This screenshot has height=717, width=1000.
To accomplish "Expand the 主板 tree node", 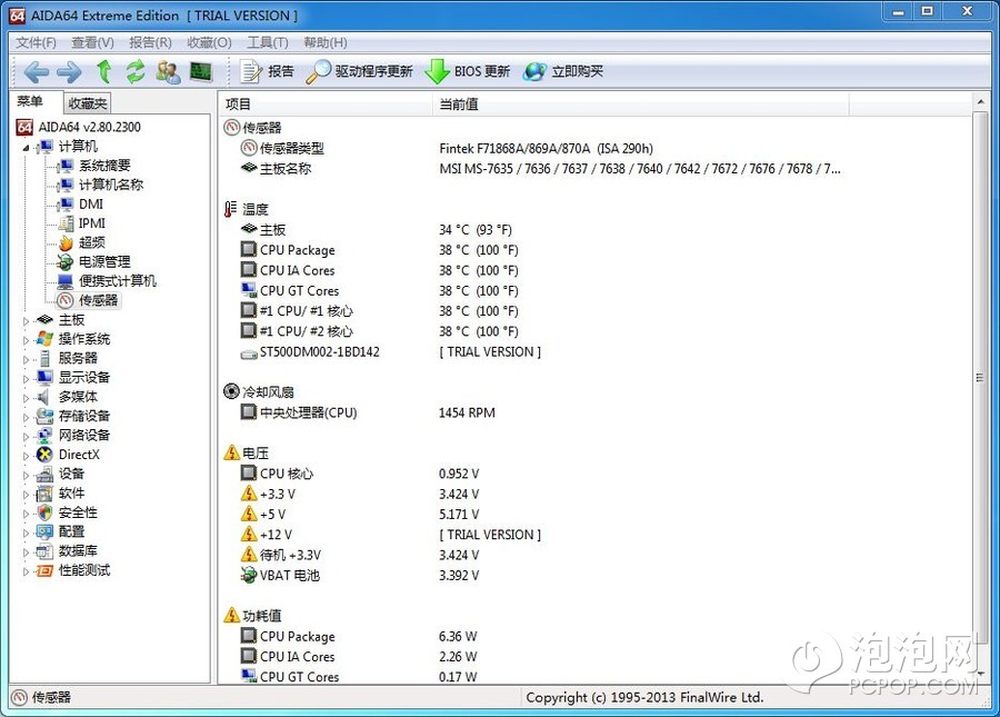I will point(26,321).
